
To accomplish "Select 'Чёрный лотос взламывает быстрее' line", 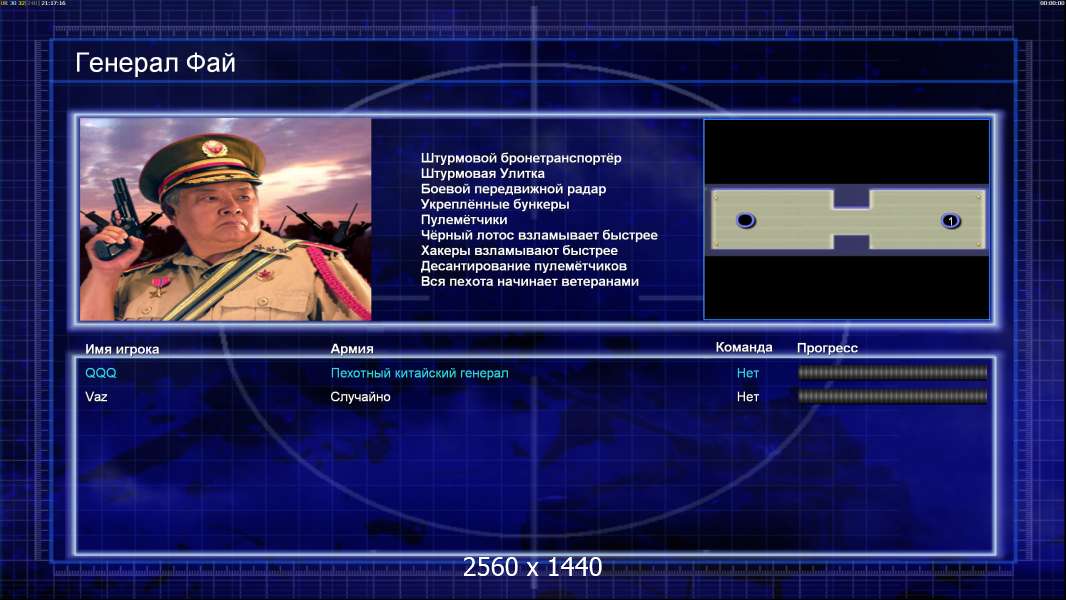I will point(539,235).
